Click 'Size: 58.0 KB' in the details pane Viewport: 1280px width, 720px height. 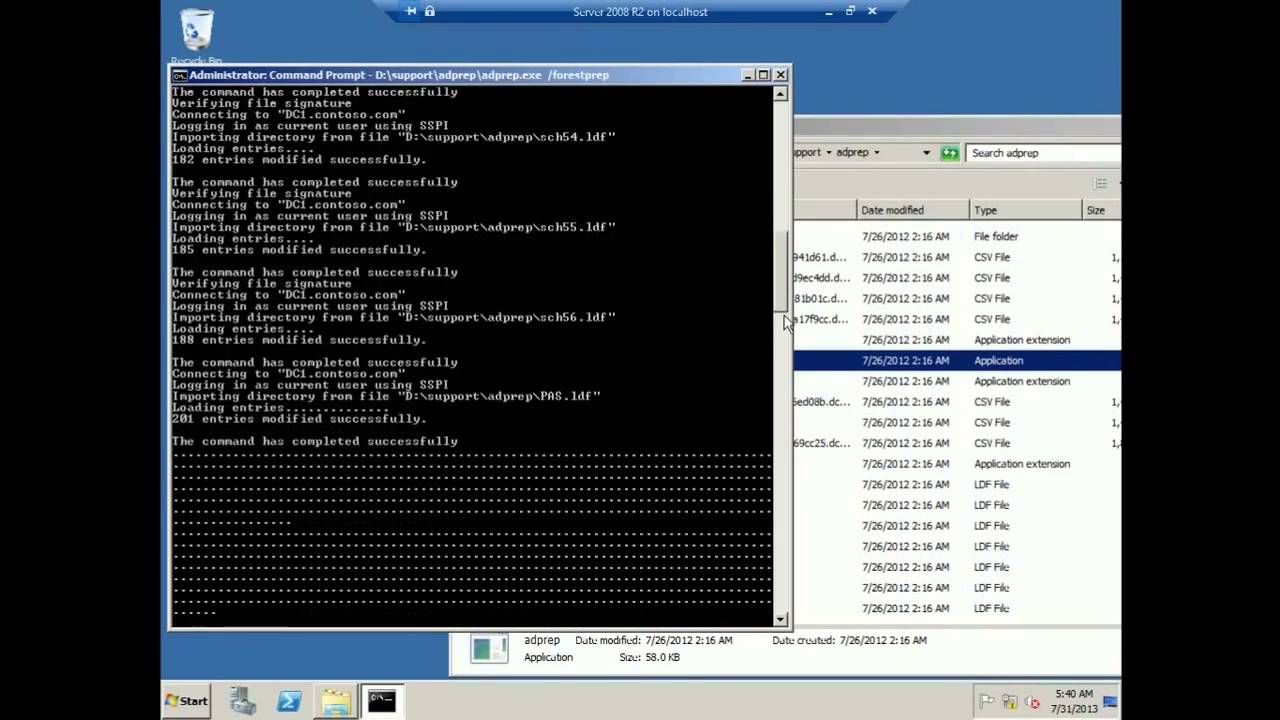[x=649, y=658]
